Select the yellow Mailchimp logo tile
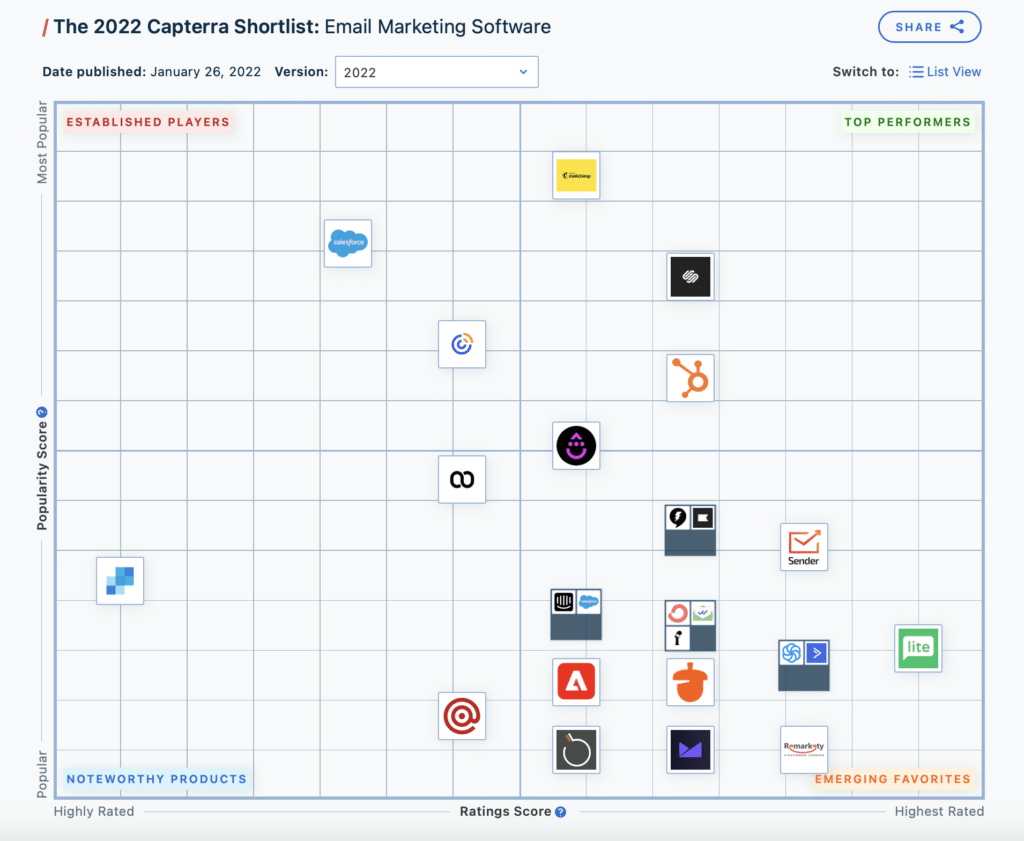 point(576,176)
